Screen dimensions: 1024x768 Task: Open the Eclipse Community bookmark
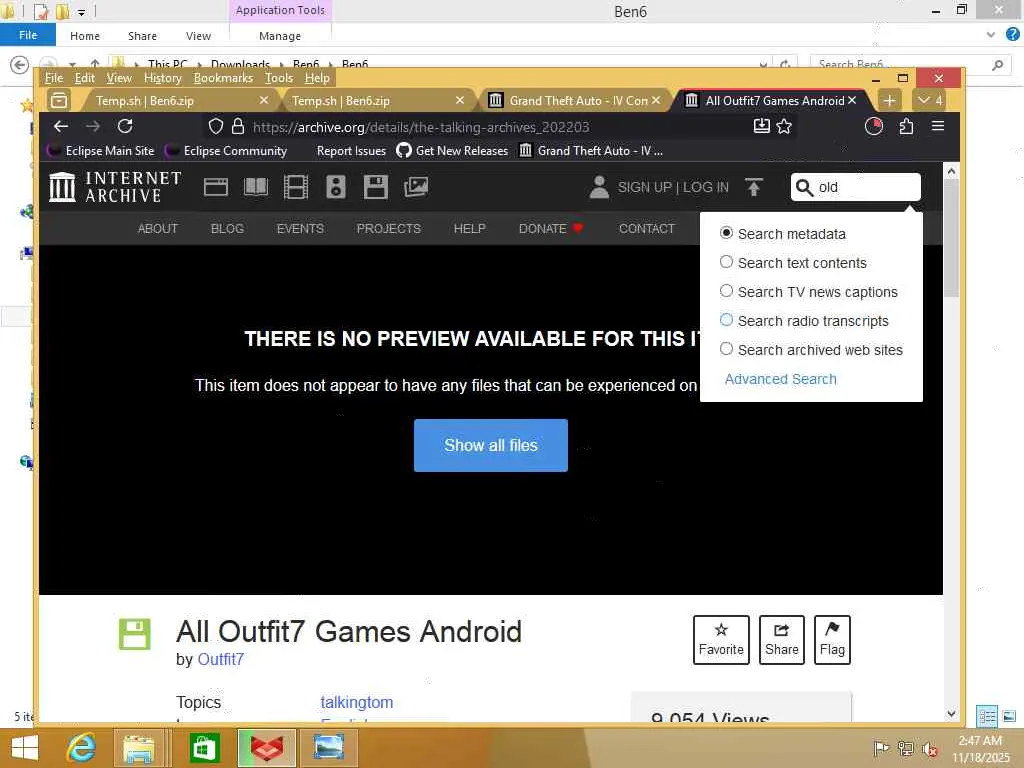pos(227,151)
